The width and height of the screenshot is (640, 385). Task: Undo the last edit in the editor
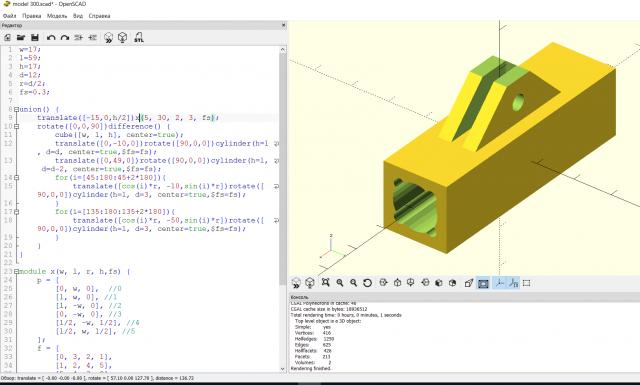(51, 38)
